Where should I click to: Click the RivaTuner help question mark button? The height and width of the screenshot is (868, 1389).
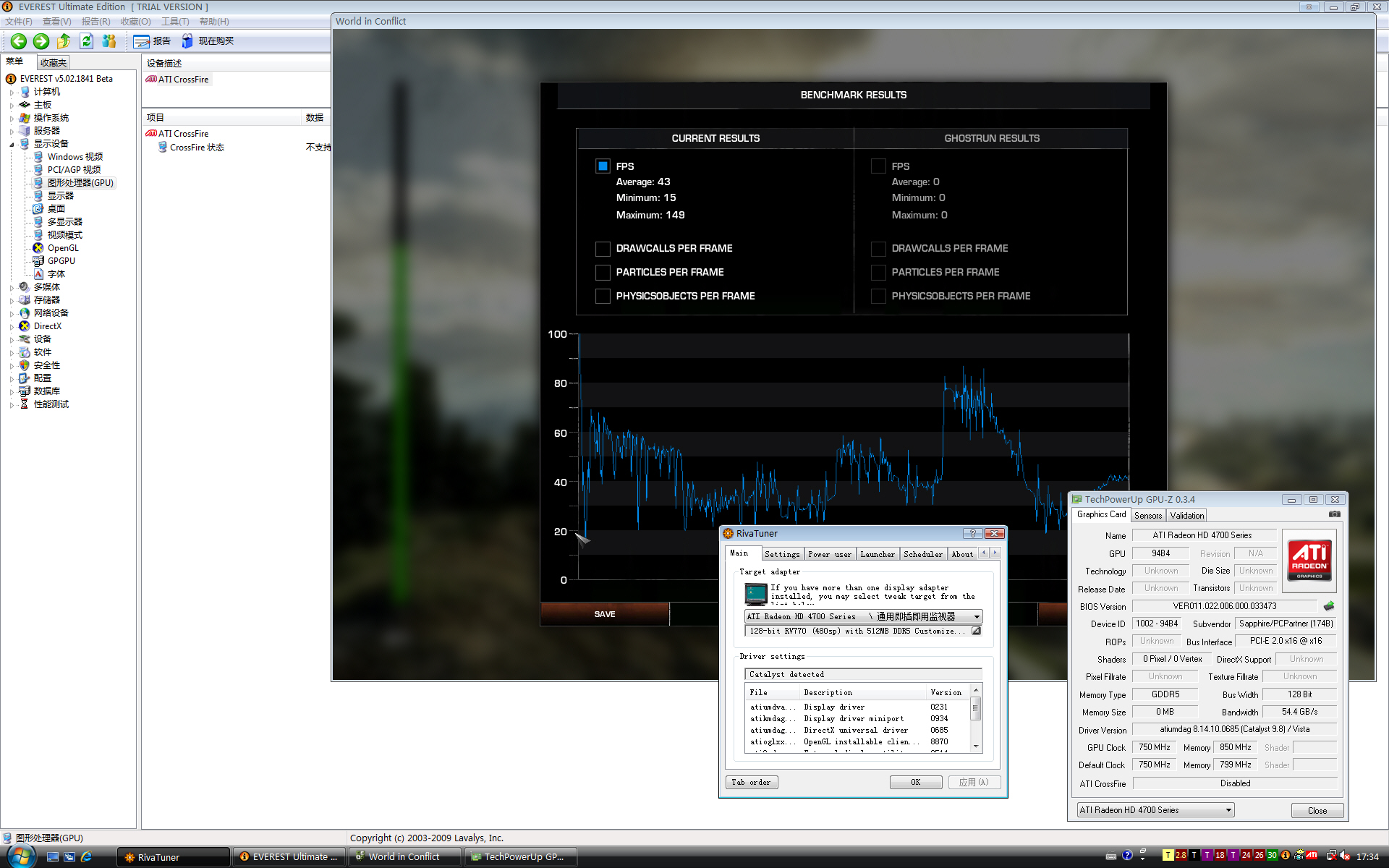click(x=972, y=534)
